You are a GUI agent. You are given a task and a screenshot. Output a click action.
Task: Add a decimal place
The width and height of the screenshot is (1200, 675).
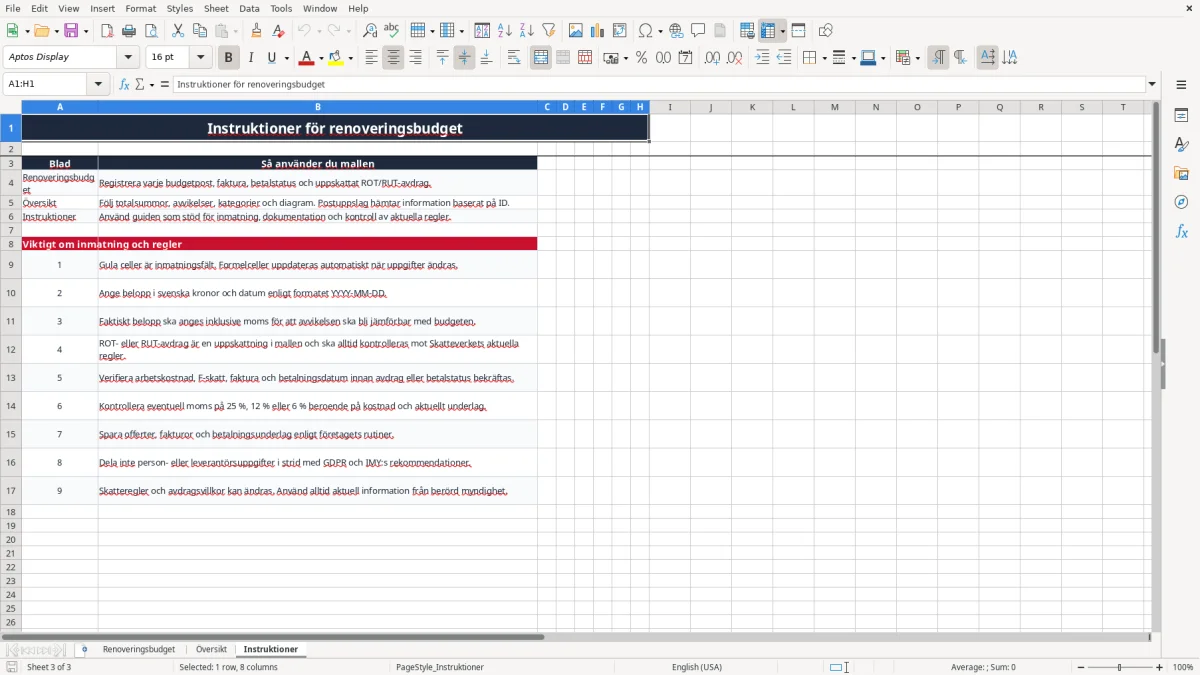(x=712, y=58)
